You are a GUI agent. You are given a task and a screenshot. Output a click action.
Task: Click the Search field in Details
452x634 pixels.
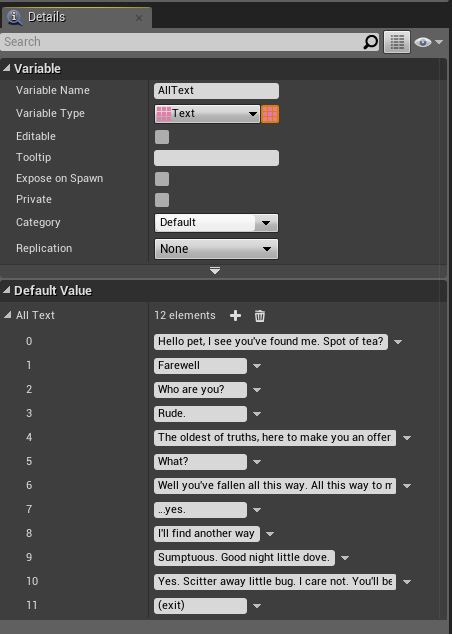pos(182,42)
